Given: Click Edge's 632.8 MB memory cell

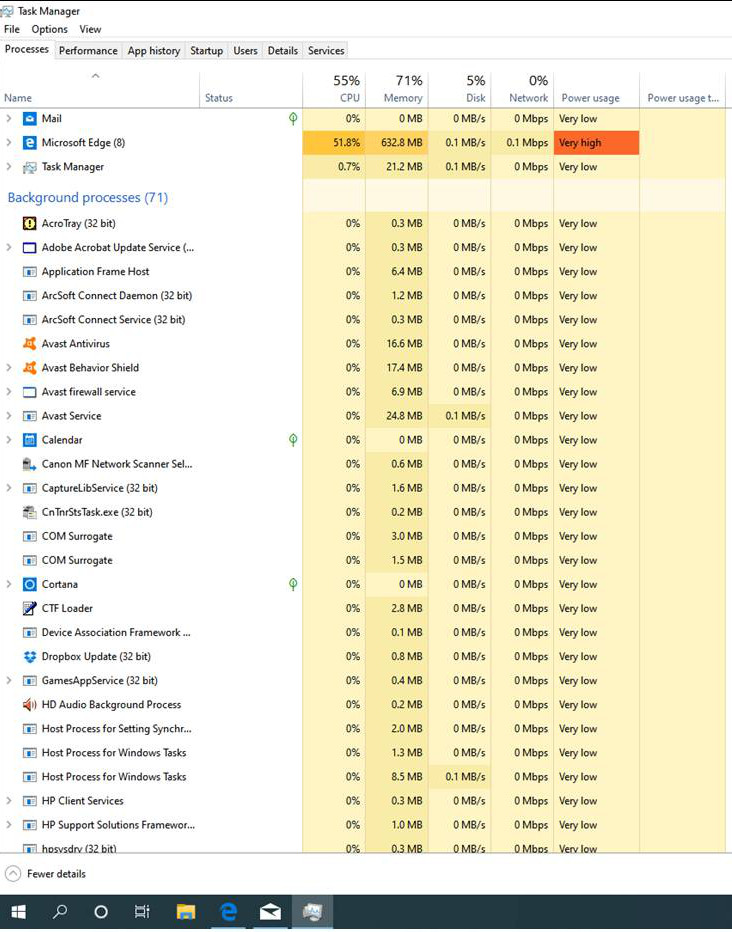Looking at the screenshot, I should pyautogui.click(x=397, y=143).
